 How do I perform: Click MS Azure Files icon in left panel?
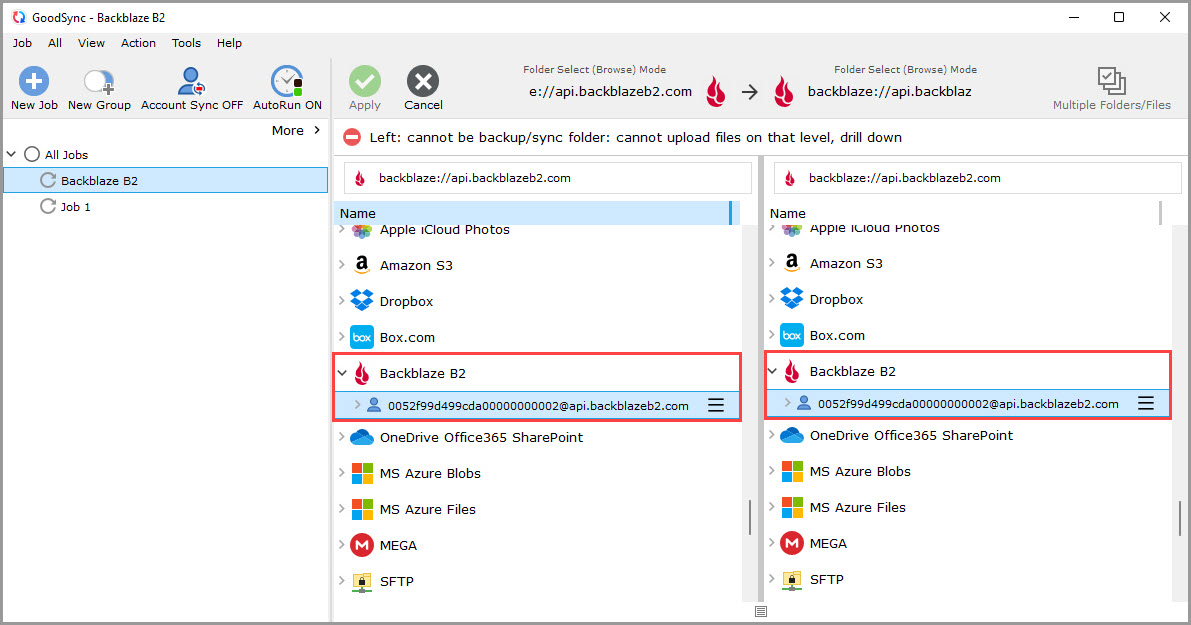tap(362, 509)
